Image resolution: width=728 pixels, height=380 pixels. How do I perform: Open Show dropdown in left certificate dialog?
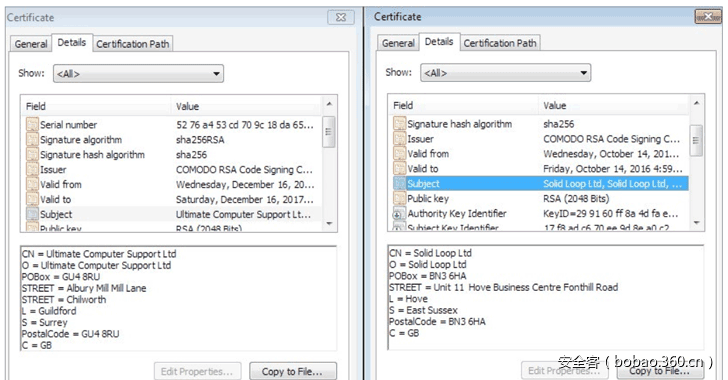(138, 74)
